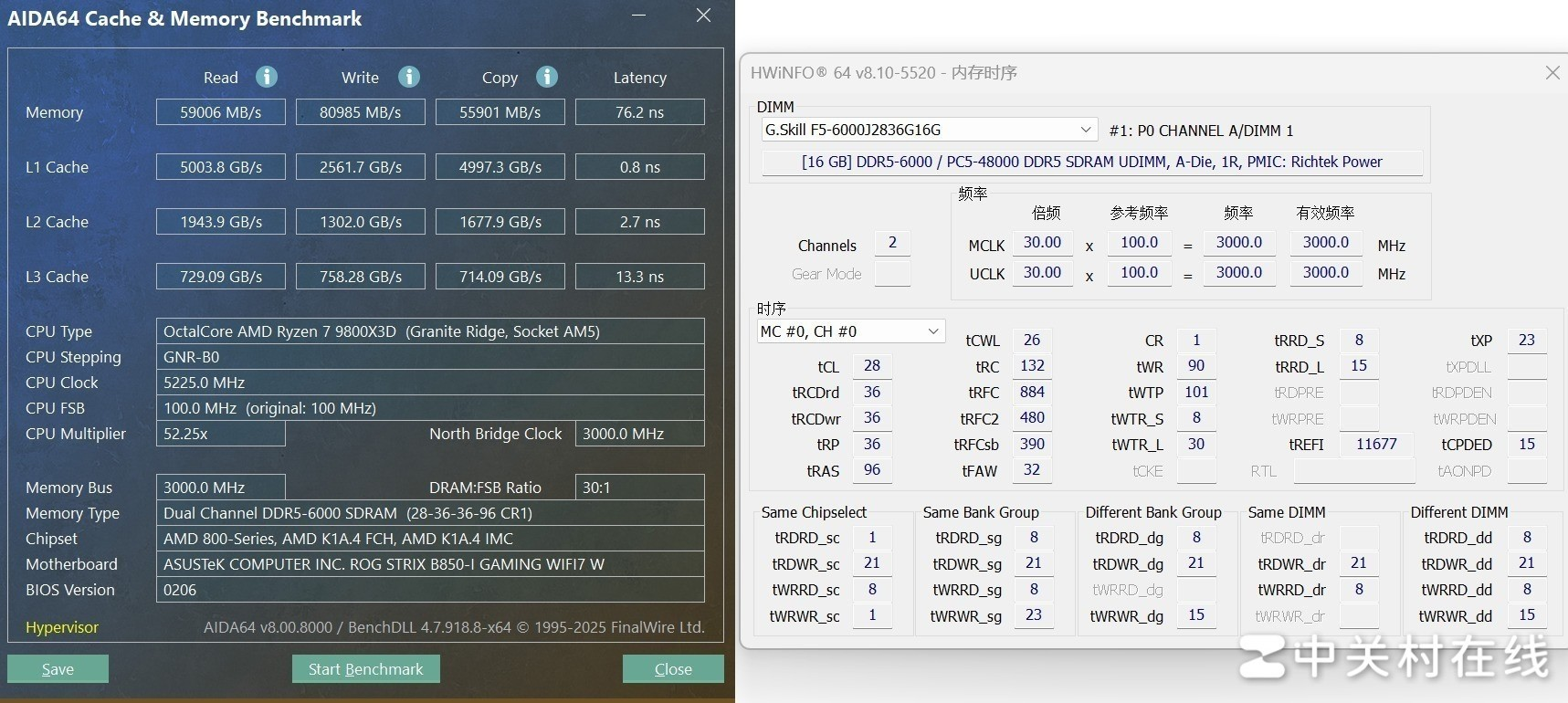The width and height of the screenshot is (1568, 703).
Task: Click the Channels count field
Action: pyautogui.click(x=892, y=243)
